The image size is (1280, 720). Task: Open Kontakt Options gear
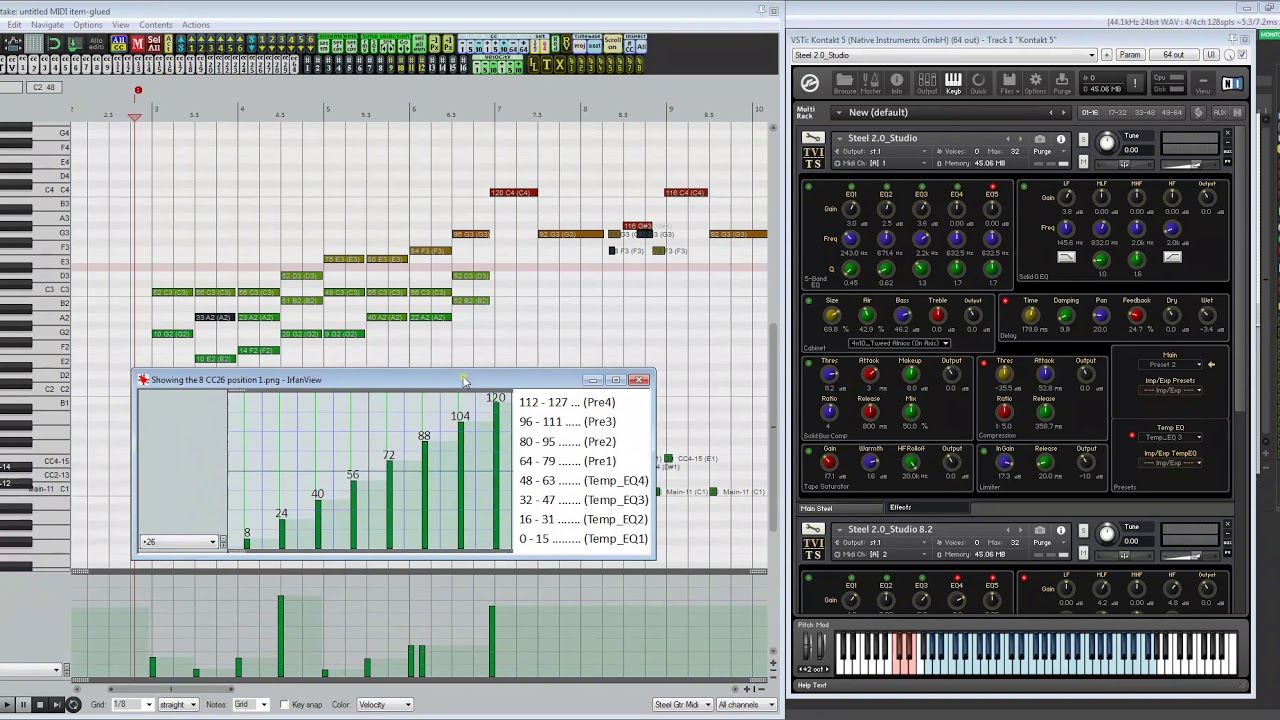1035,84
